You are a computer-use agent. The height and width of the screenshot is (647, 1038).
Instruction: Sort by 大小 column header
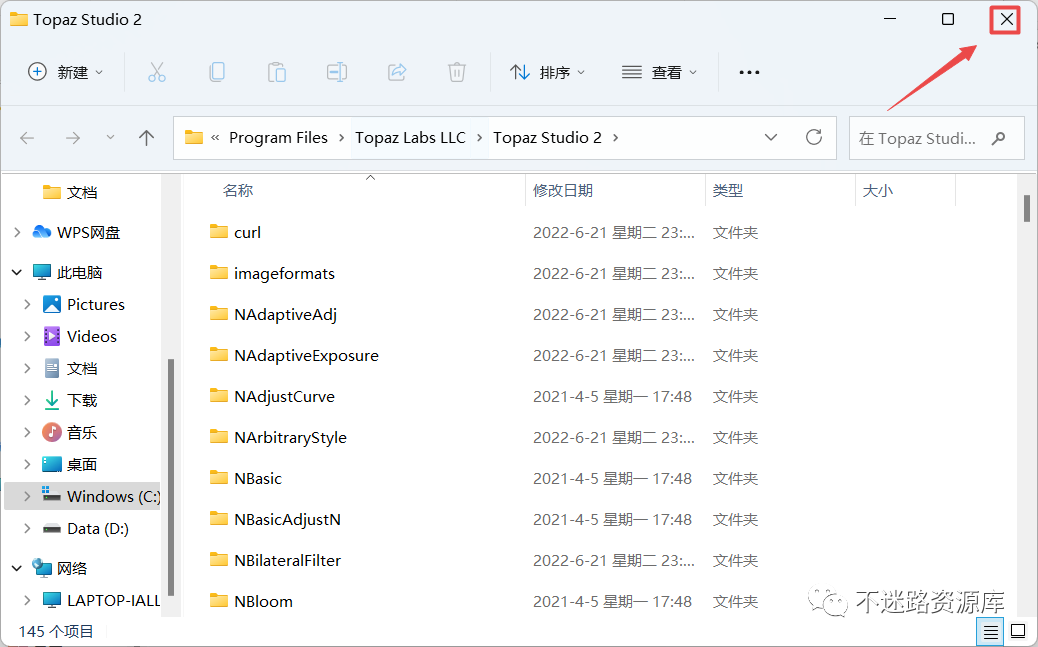(877, 191)
